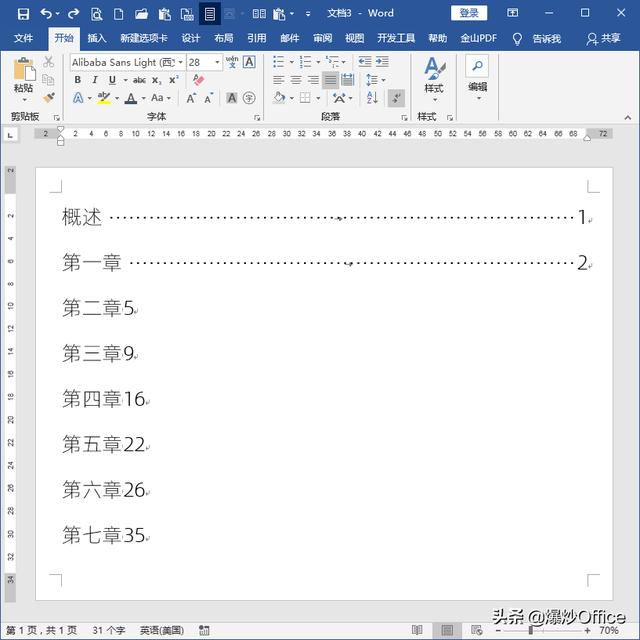Click the 31 个字 word count
640x640 pixels.
[109, 631]
